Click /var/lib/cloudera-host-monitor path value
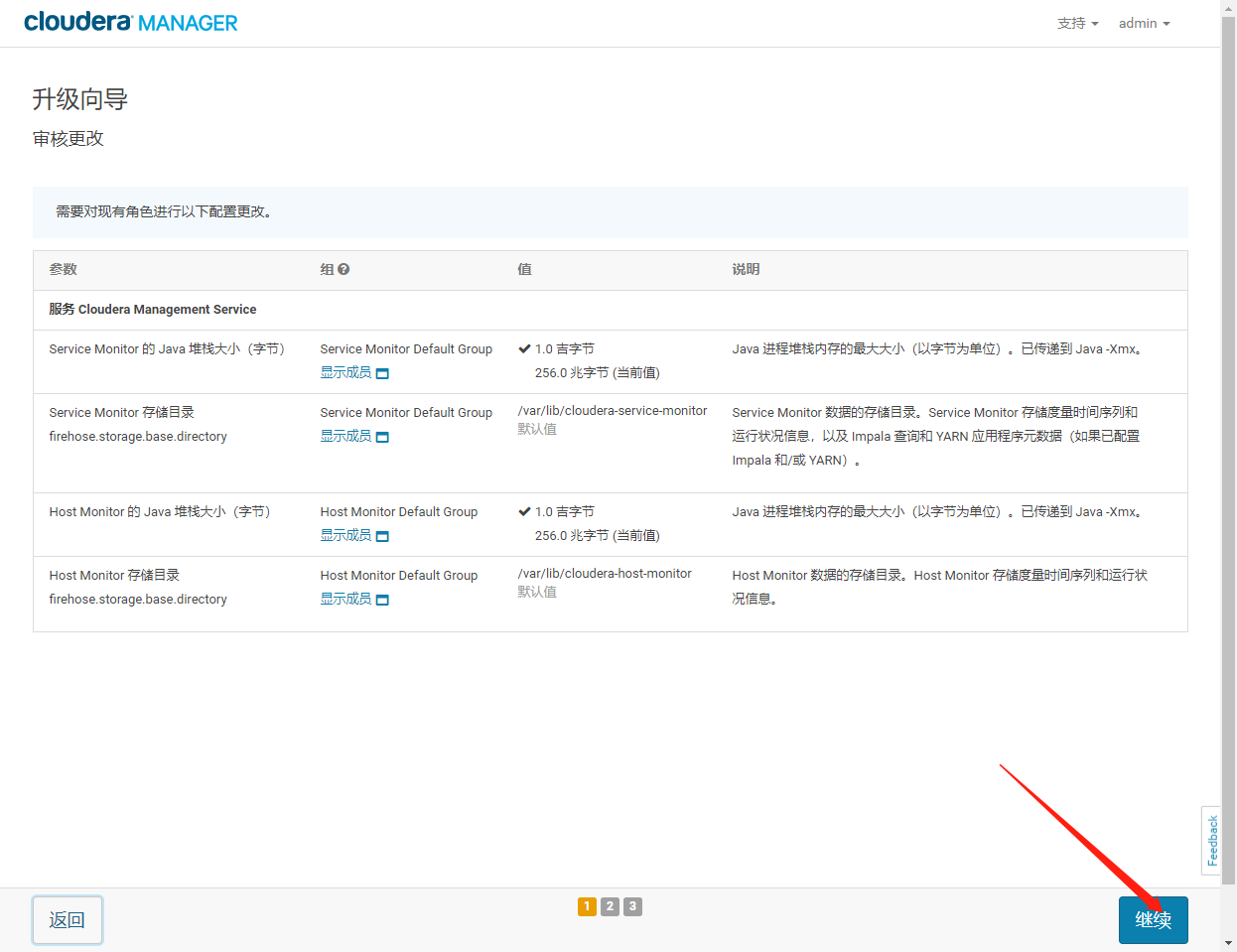Viewport: 1237px width, 952px height. 605,574
